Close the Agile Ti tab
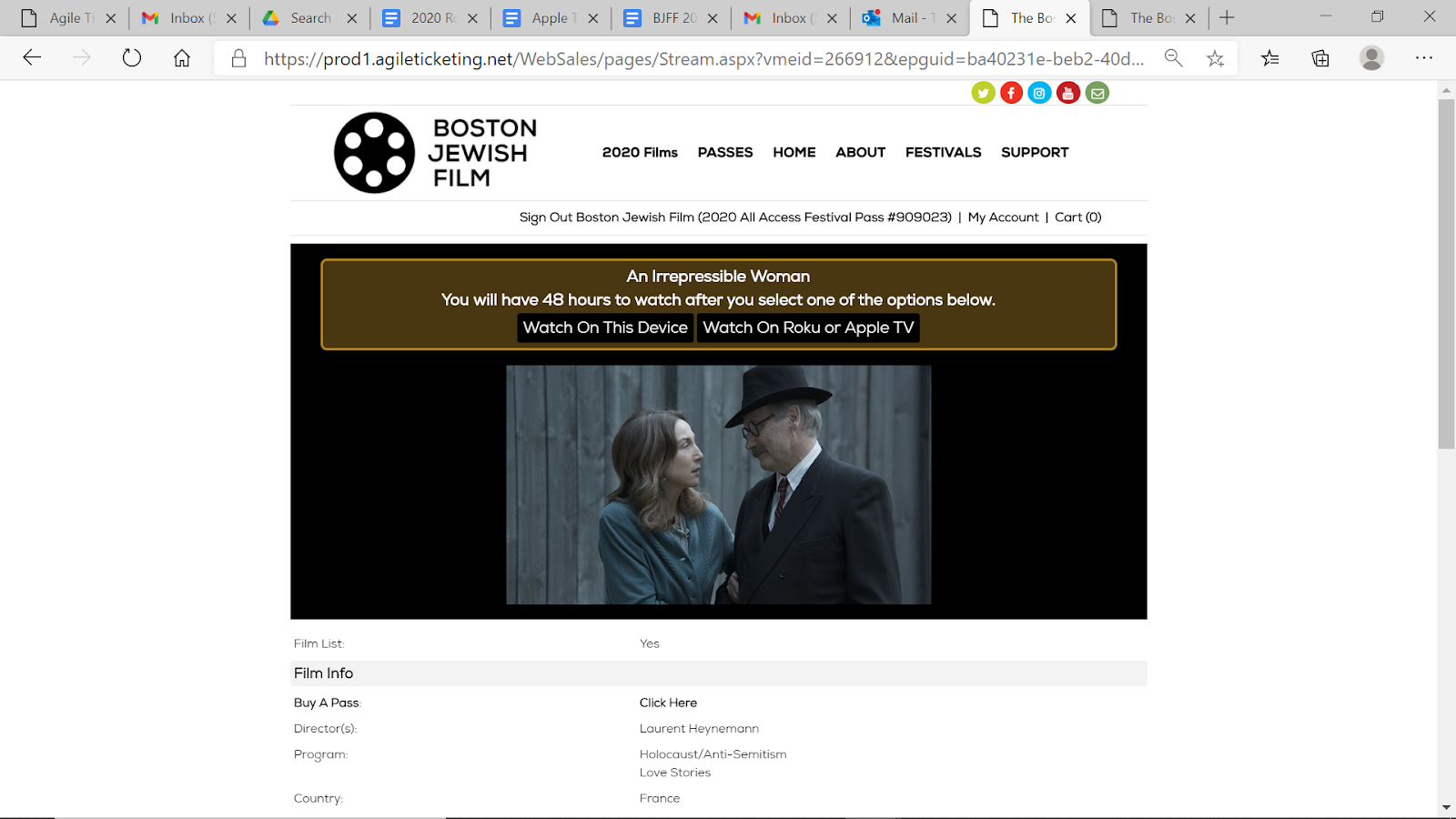This screenshot has width=1456, height=819. click(x=111, y=18)
